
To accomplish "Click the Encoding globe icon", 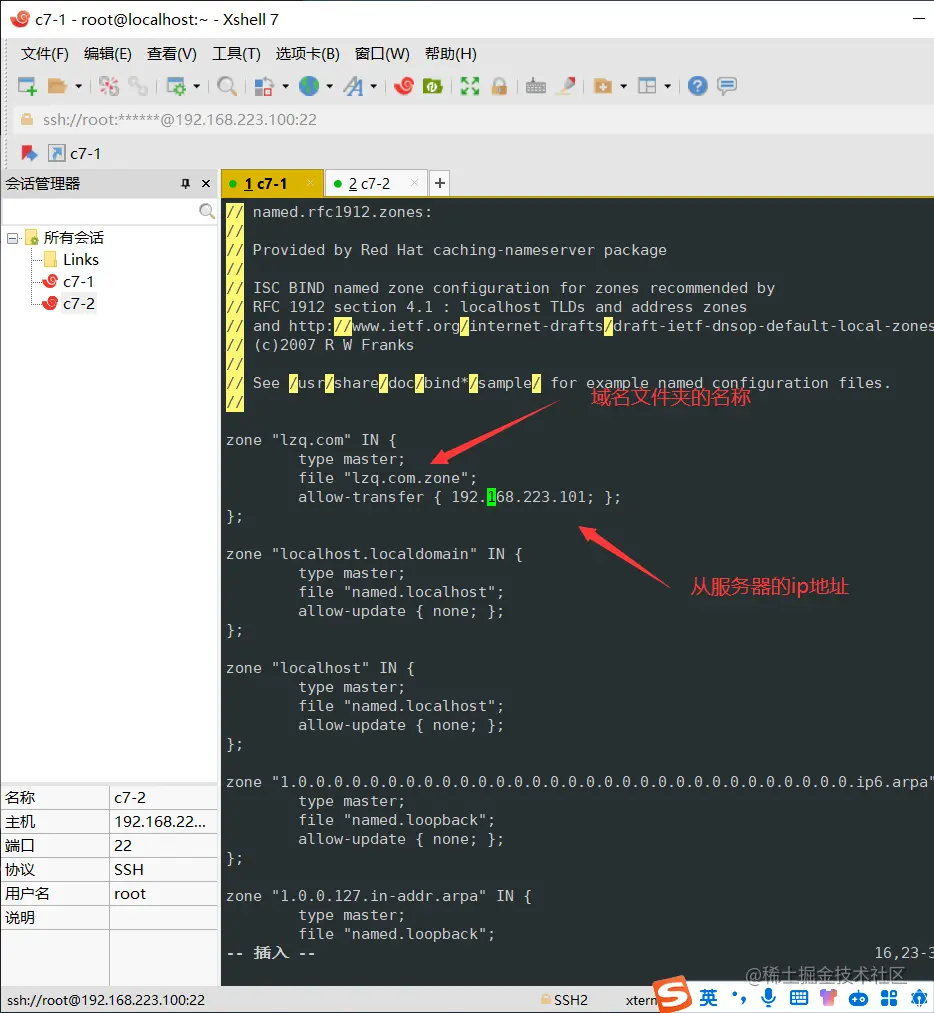I will [309, 86].
